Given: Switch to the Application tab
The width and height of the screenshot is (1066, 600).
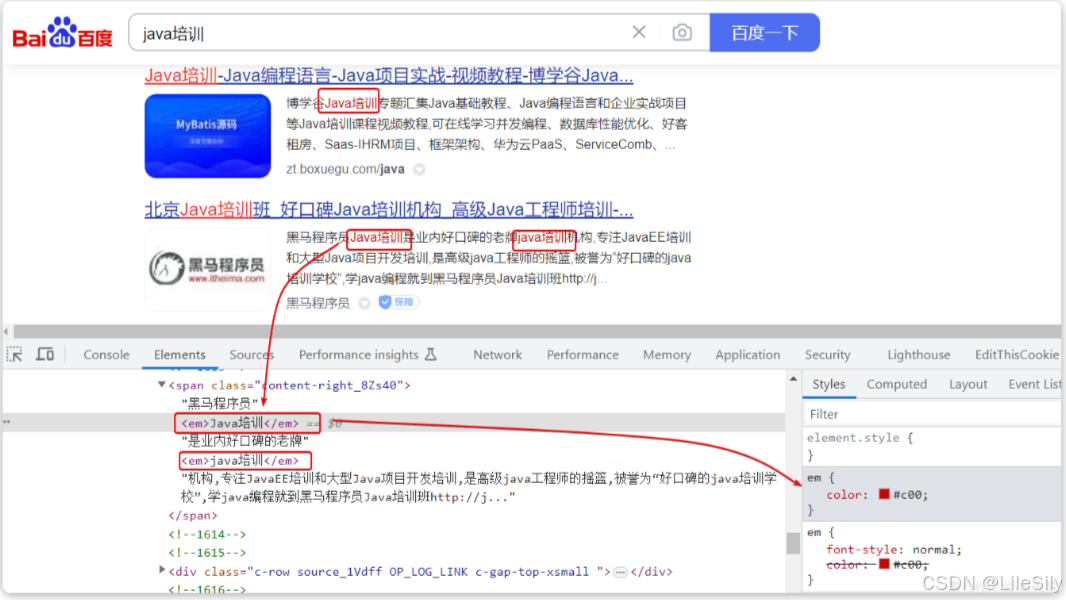Looking at the screenshot, I should 748,355.
